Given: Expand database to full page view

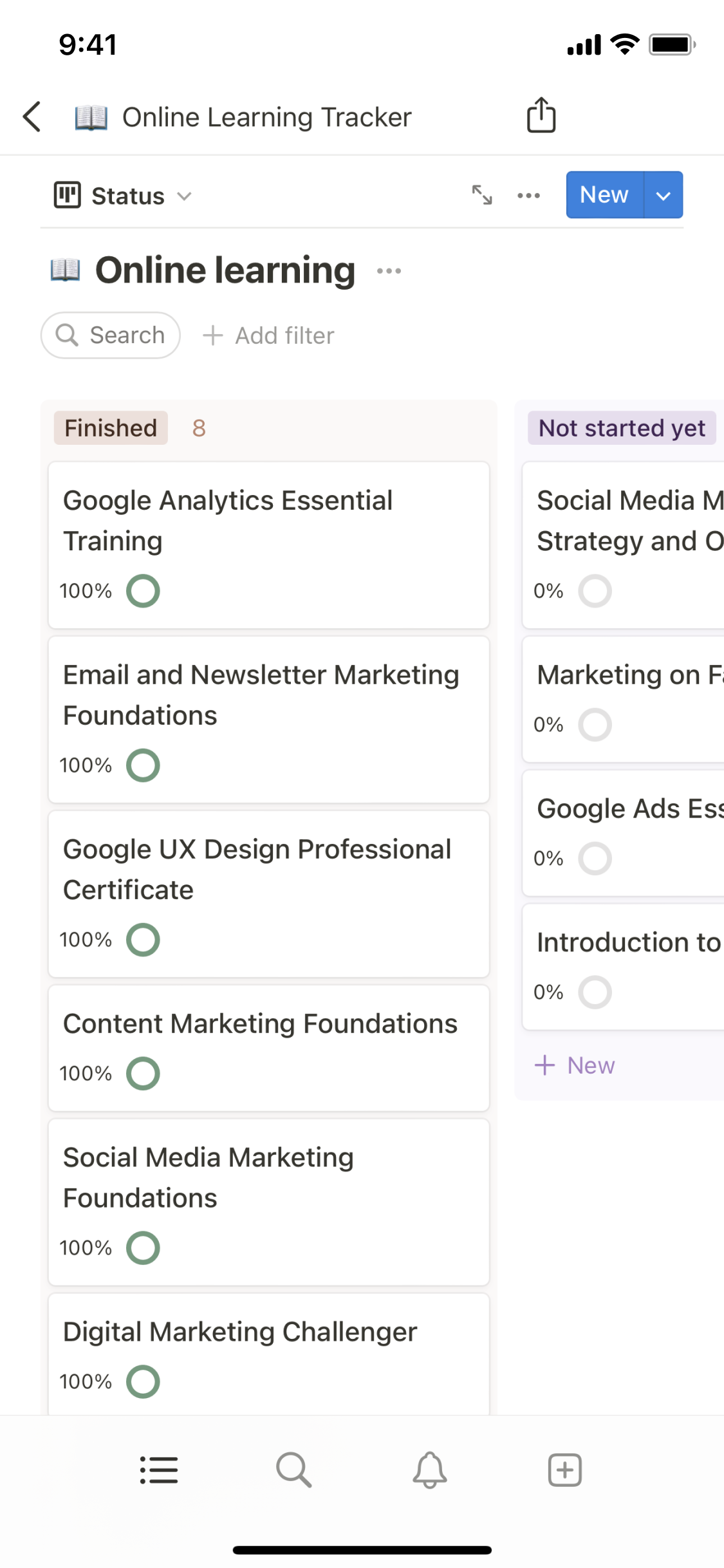Looking at the screenshot, I should pyautogui.click(x=482, y=195).
